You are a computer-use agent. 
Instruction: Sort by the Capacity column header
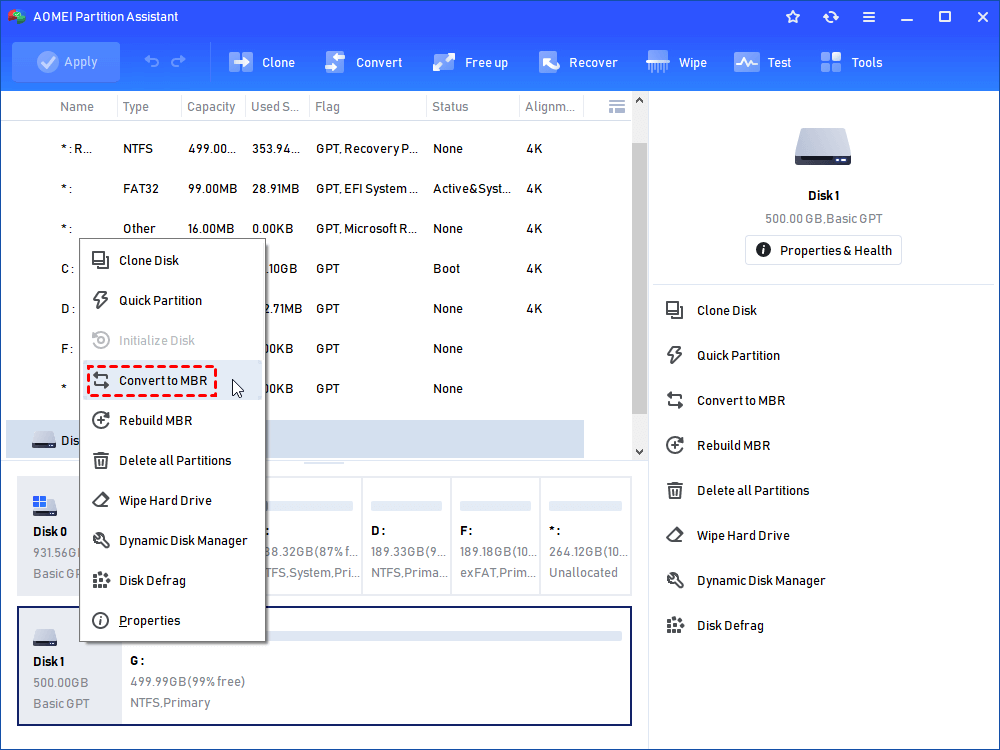(x=211, y=107)
